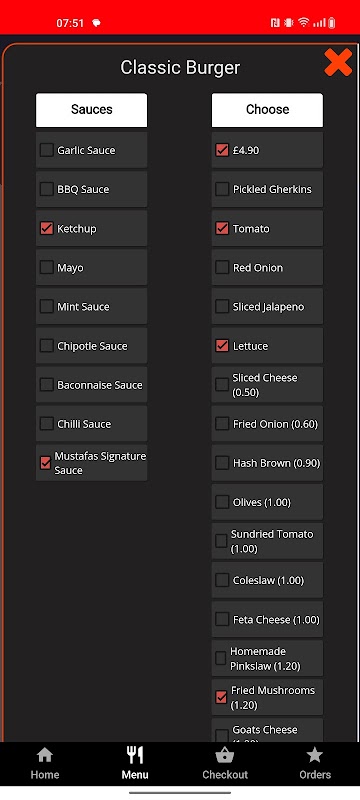Click the Sauces header button
This screenshot has height=800, width=360.
click(x=91, y=110)
